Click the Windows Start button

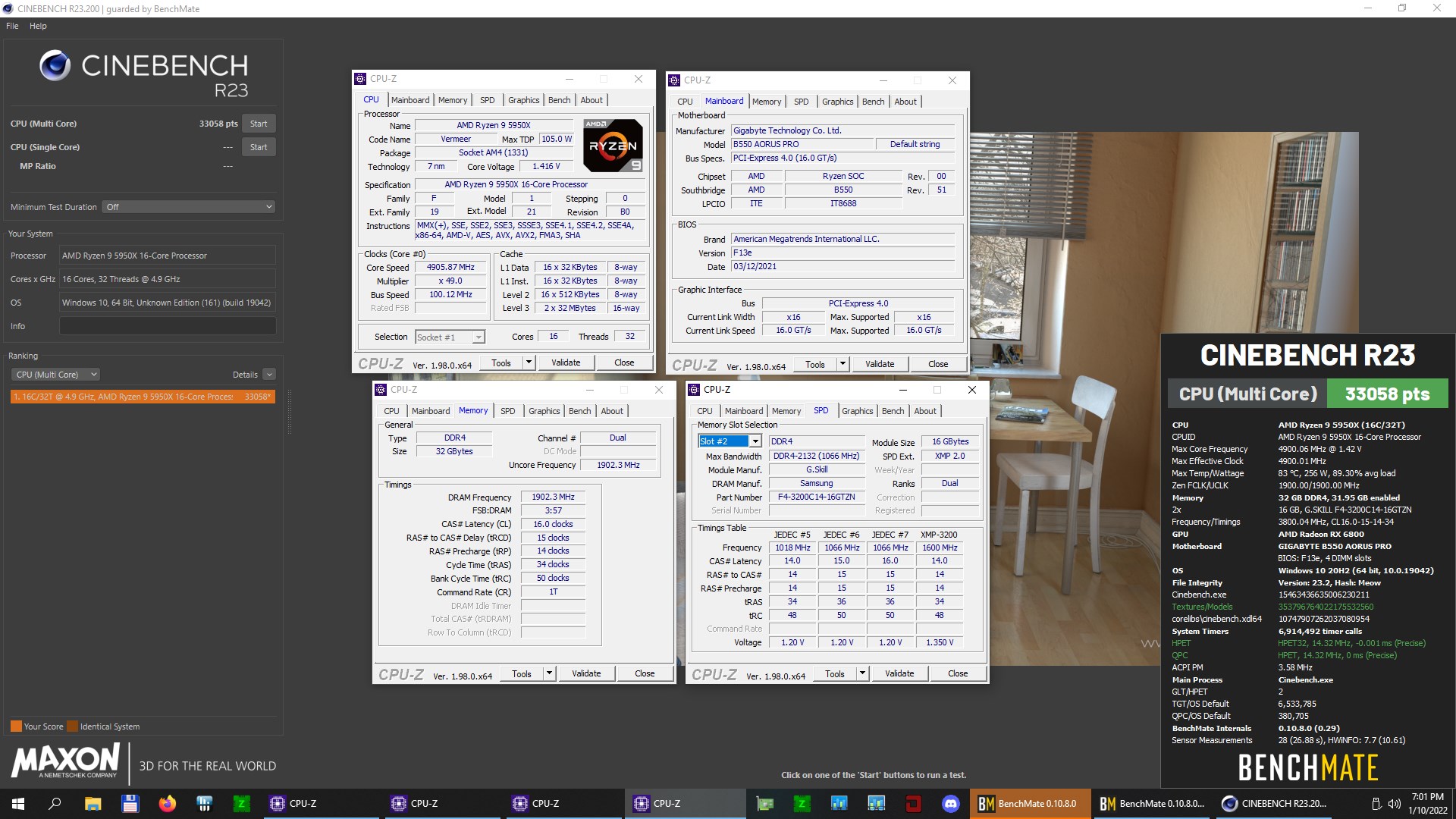[16, 803]
